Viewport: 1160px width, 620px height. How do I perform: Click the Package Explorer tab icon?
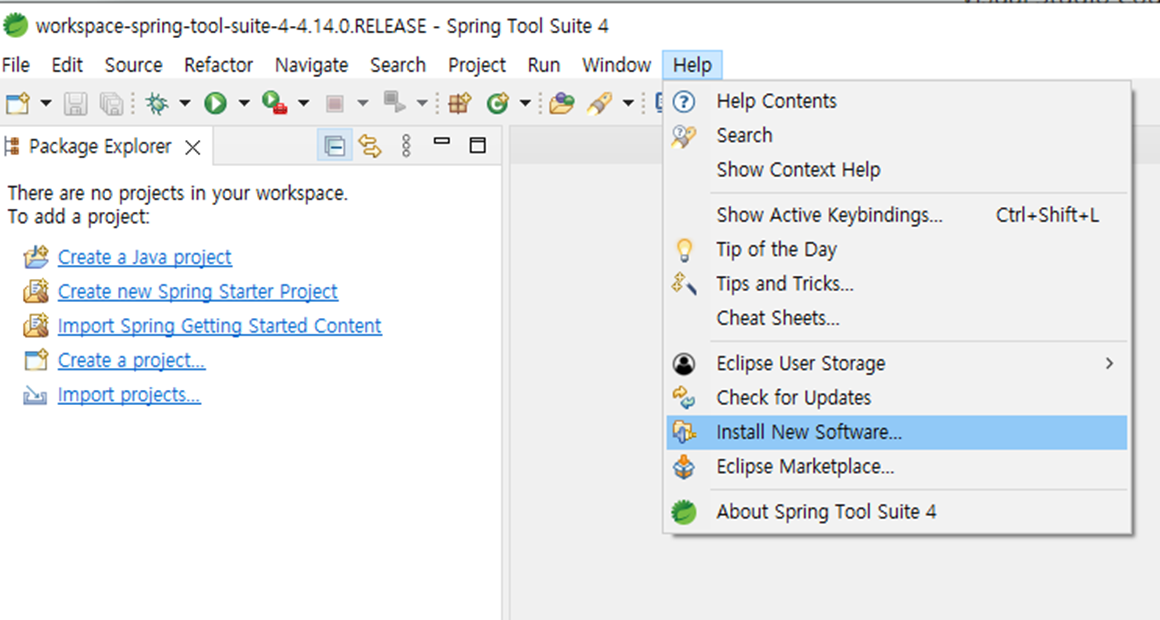coord(12,146)
